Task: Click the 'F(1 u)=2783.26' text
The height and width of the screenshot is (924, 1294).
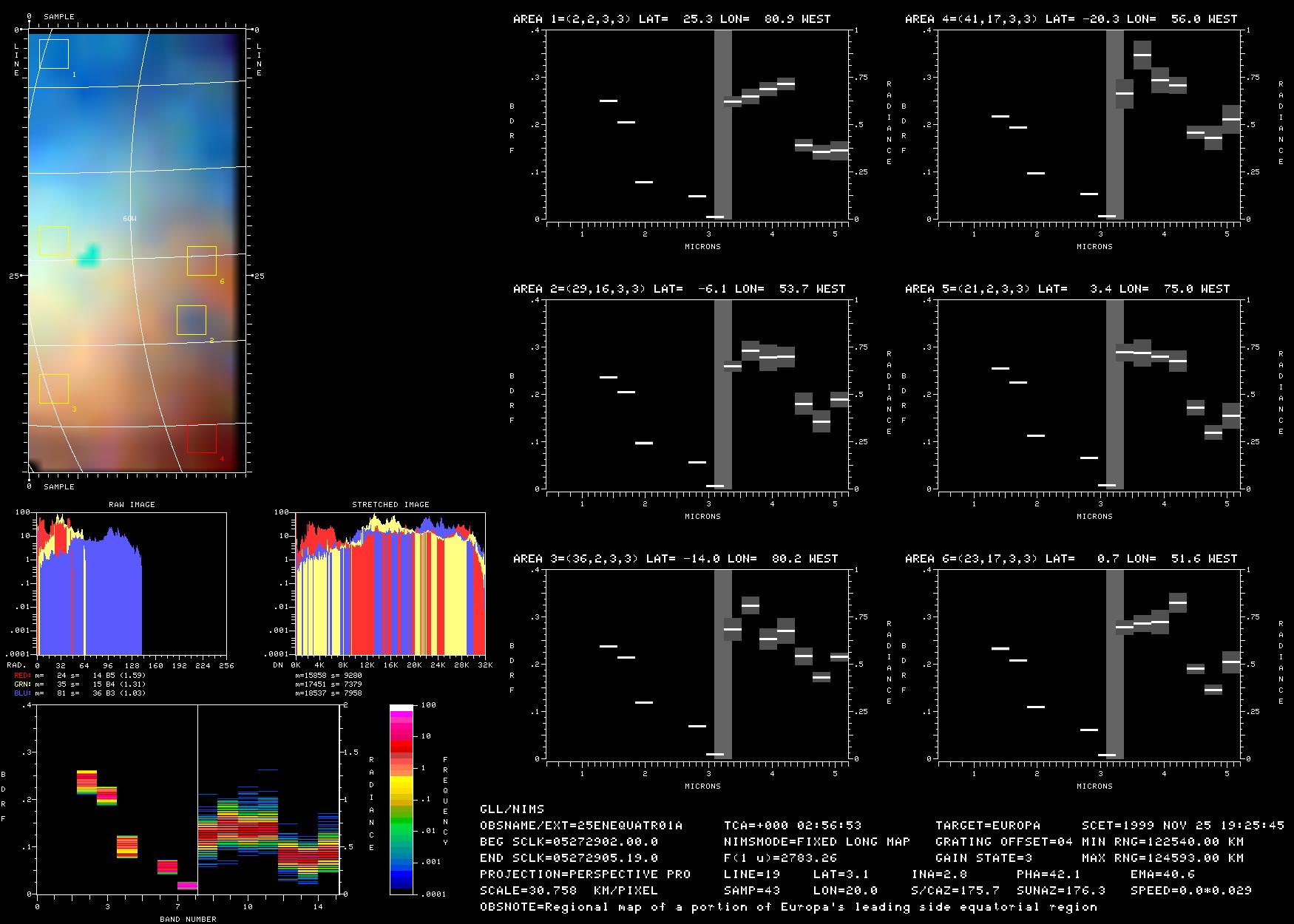Action: 781,858
